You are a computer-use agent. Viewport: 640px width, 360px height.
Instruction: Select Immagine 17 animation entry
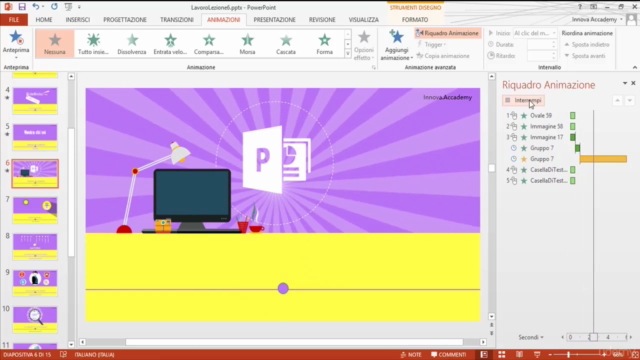coord(541,137)
